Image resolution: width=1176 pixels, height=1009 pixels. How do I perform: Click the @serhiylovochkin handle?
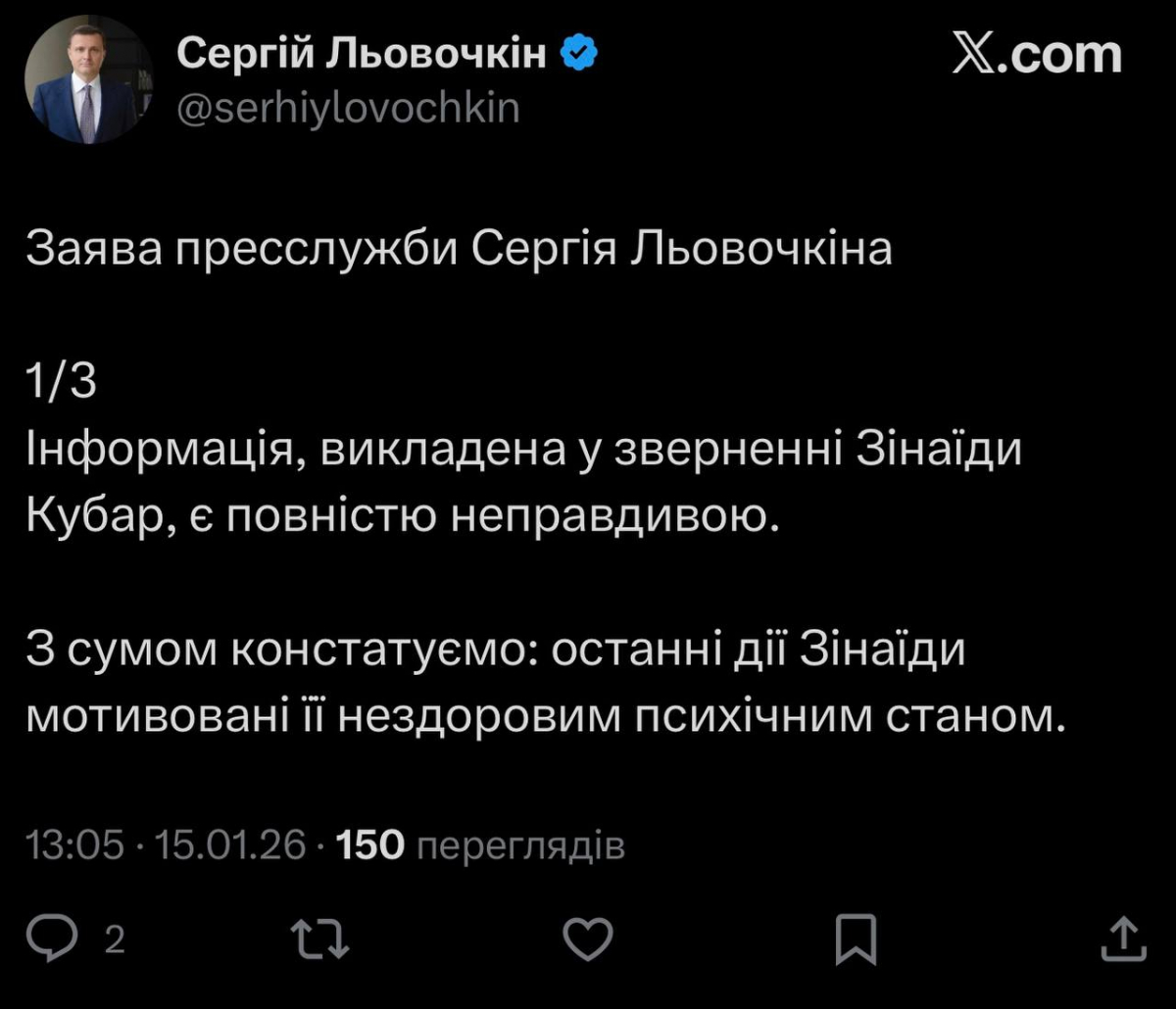click(347, 106)
